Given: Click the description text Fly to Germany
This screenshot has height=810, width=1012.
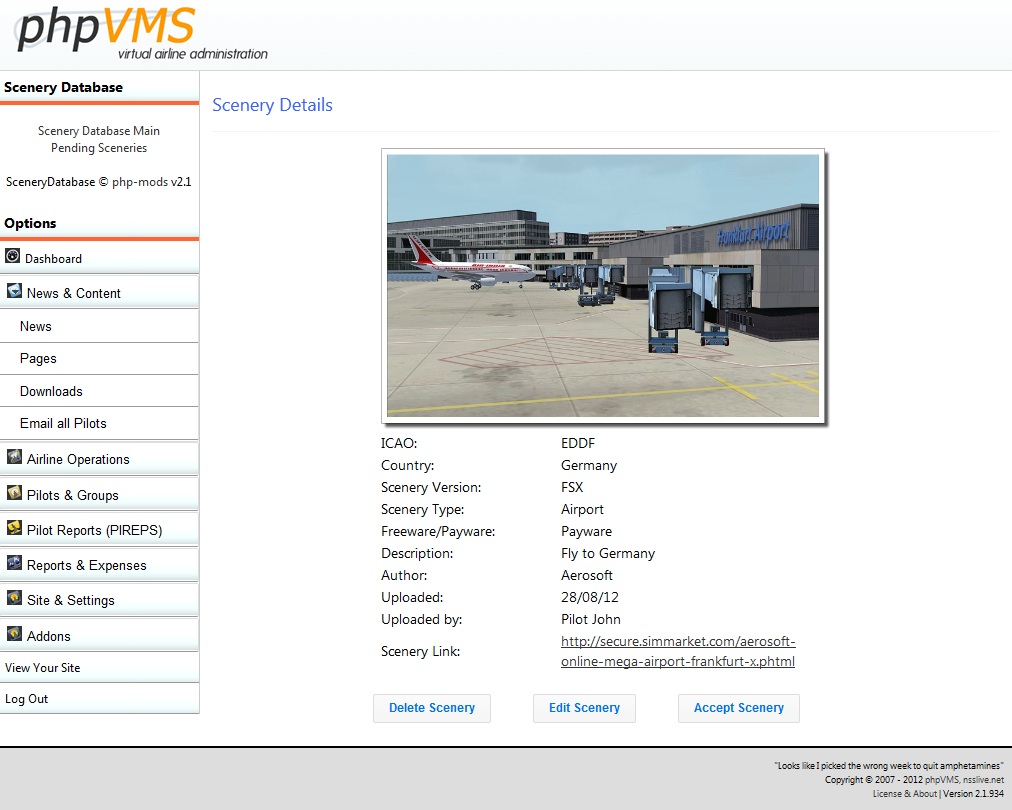Looking at the screenshot, I should [608, 553].
